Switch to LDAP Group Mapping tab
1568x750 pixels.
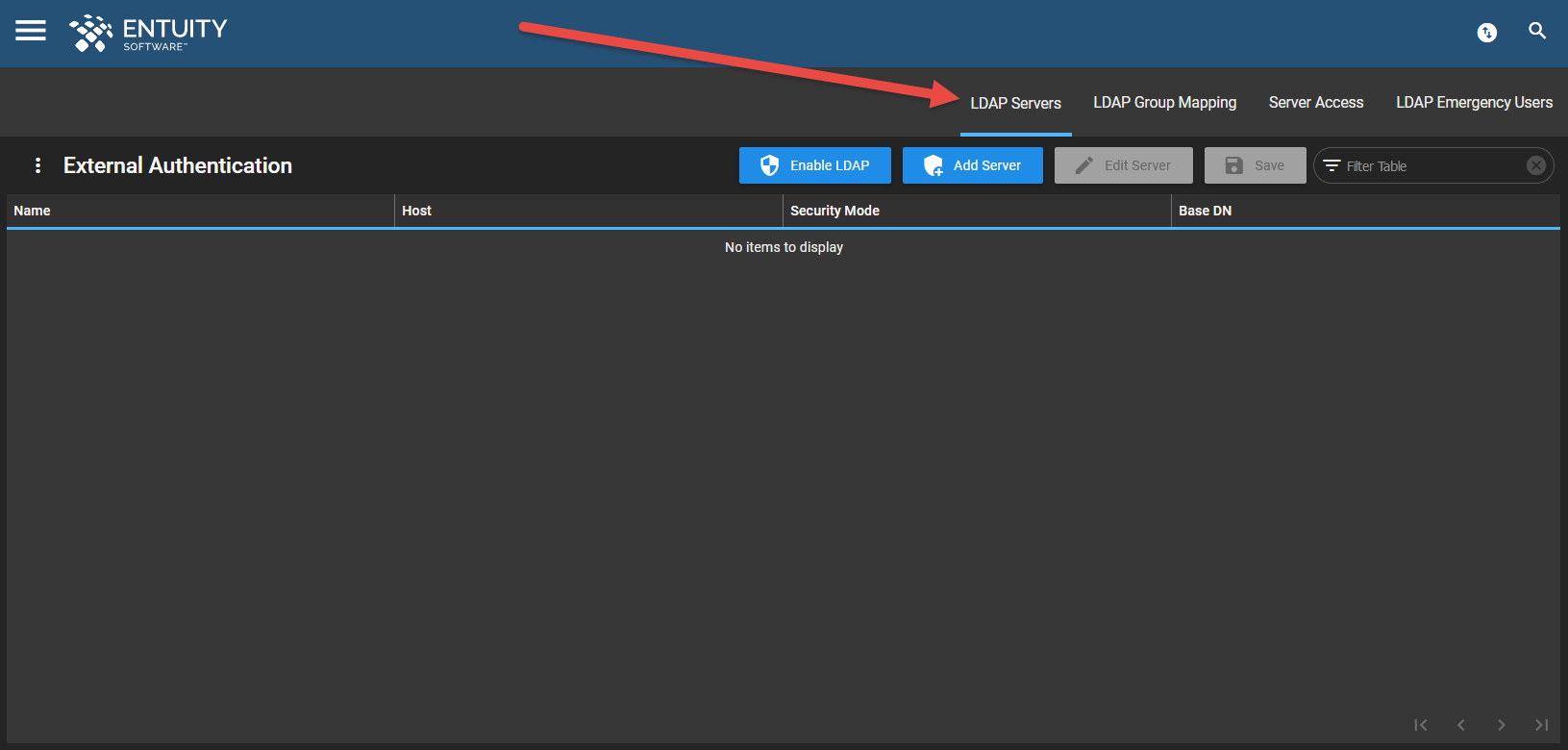(x=1164, y=103)
